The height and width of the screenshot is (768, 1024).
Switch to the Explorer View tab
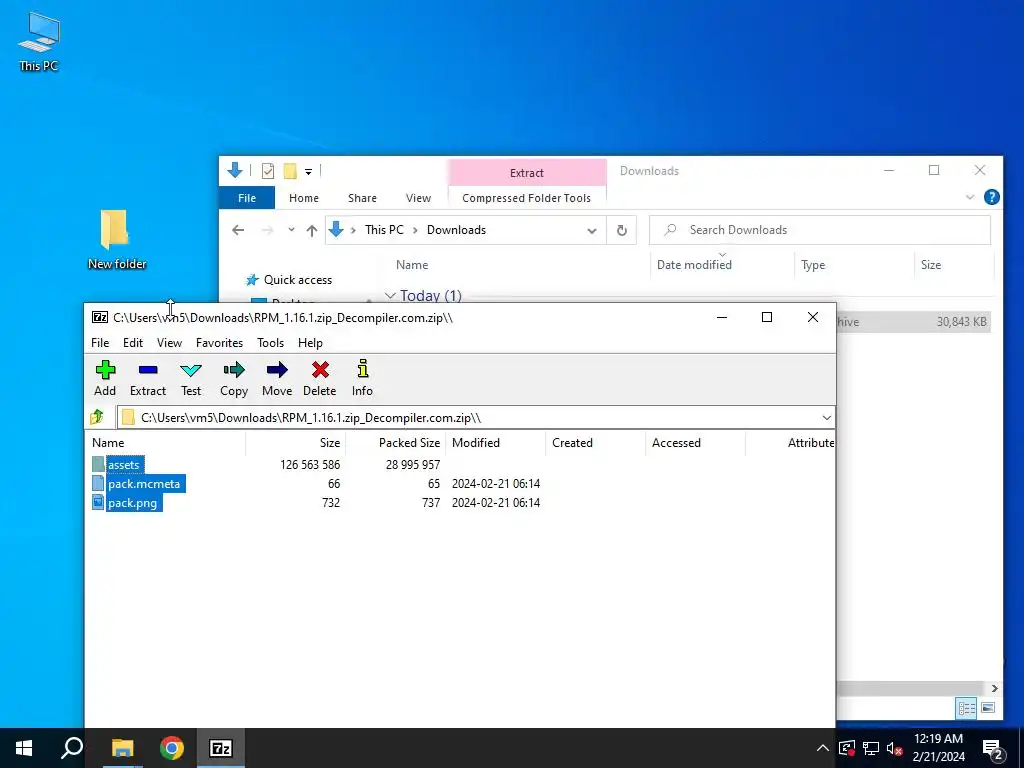(418, 198)
